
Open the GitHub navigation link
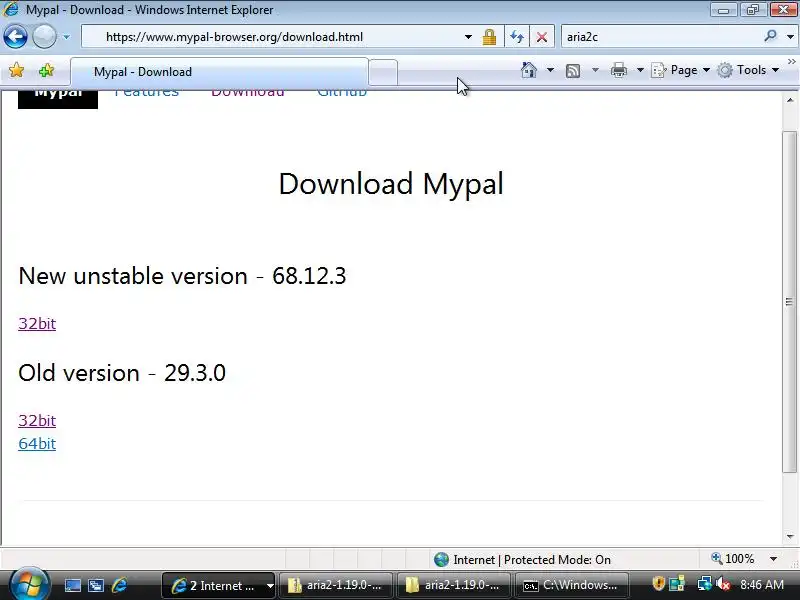click(x=342, y=93)
